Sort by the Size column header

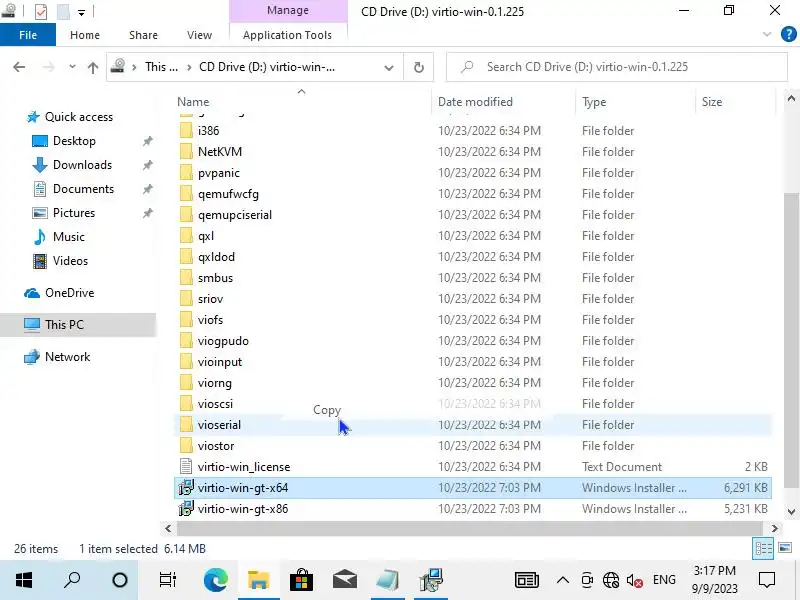pos(712,102)
